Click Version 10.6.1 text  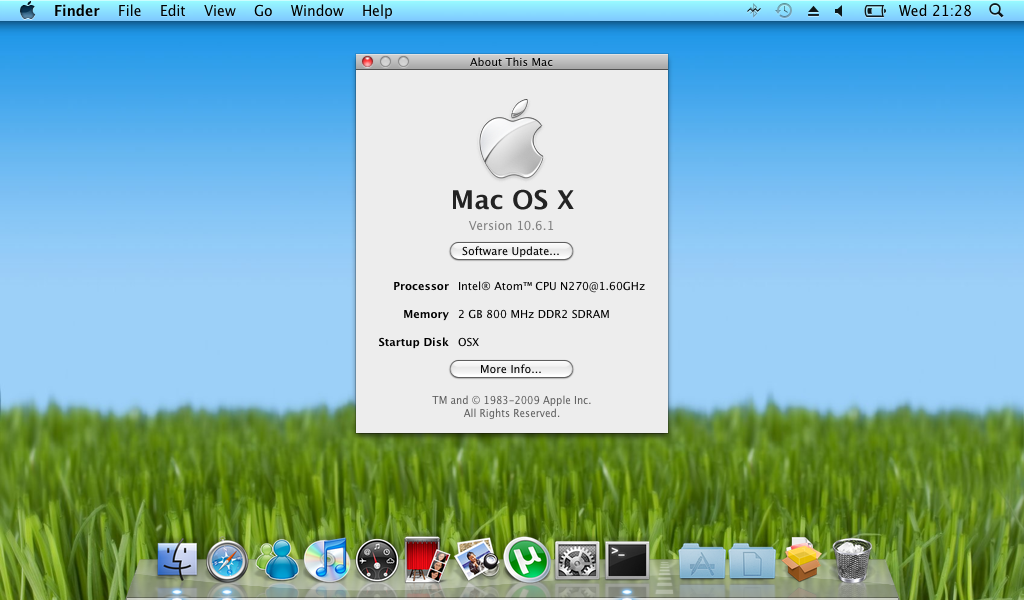point(511,225)
